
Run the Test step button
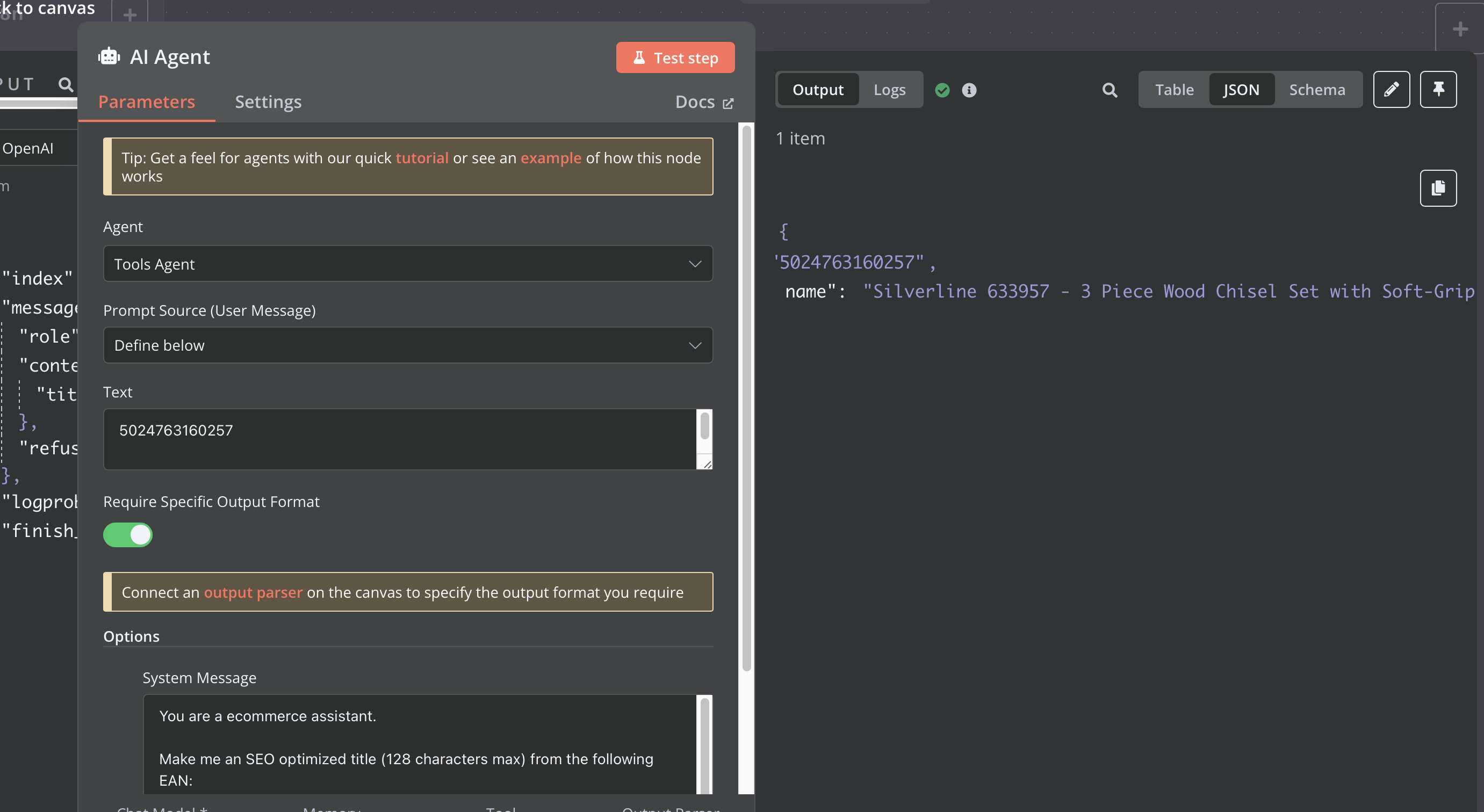pyautogui.click(x=675, y=57)
